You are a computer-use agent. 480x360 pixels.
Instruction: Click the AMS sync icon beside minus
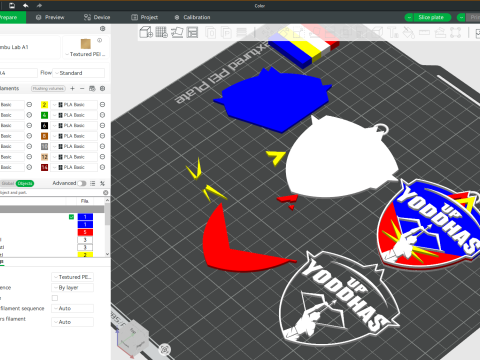92,88
